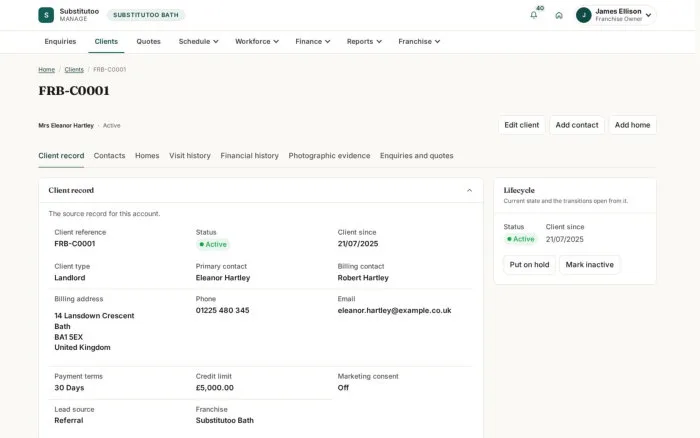Click the Active status badge in Client record
700x438 pixels.
[213, 245]
